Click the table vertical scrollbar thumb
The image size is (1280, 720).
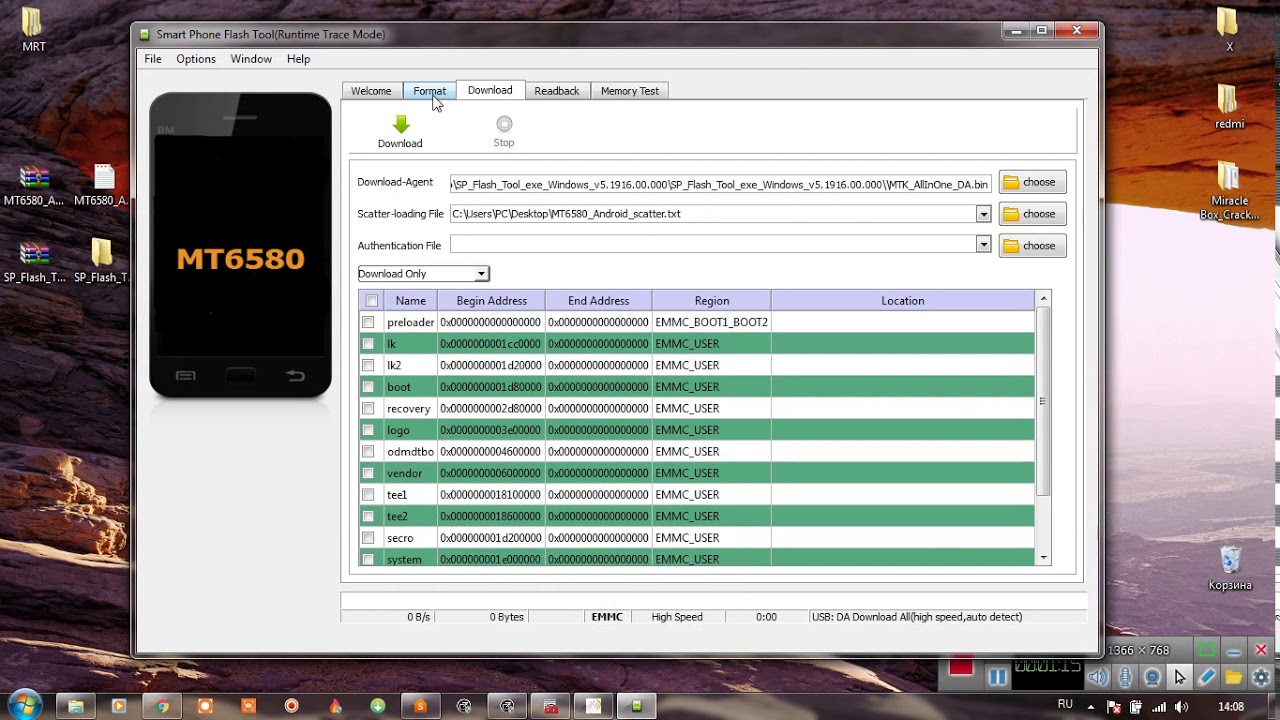coord(1044,401)
